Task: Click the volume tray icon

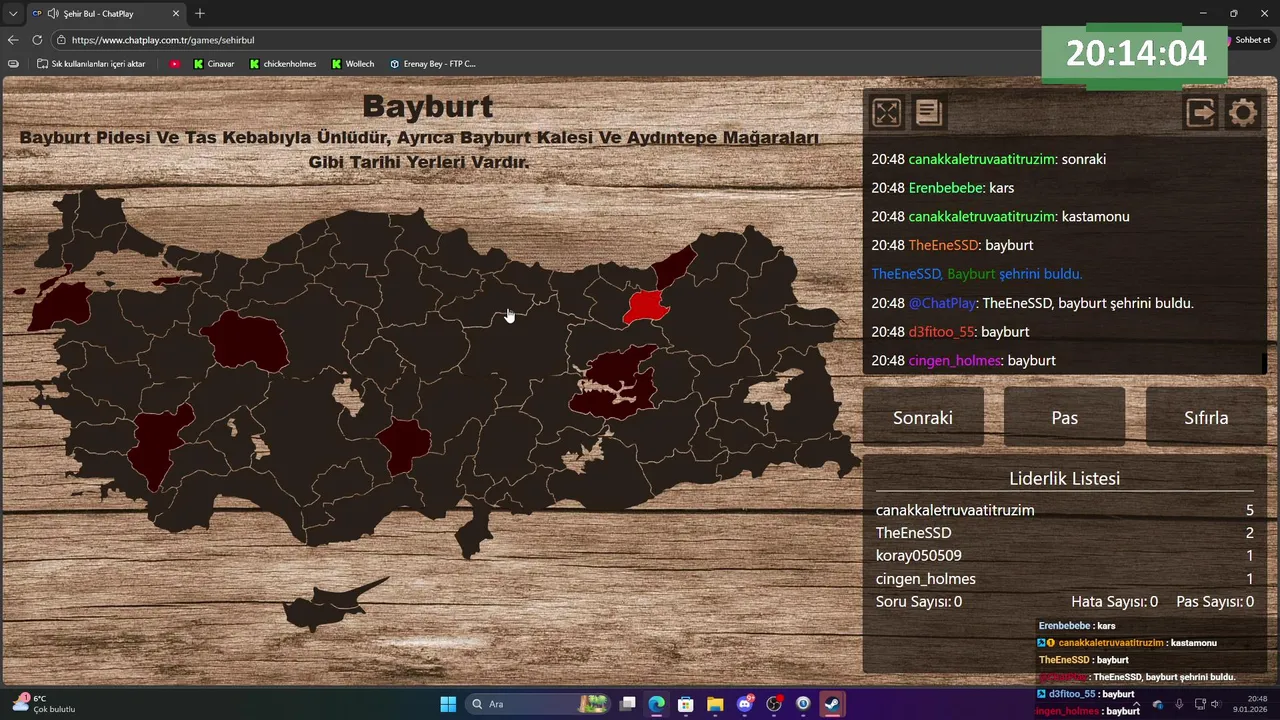Action: point(1217,704)
